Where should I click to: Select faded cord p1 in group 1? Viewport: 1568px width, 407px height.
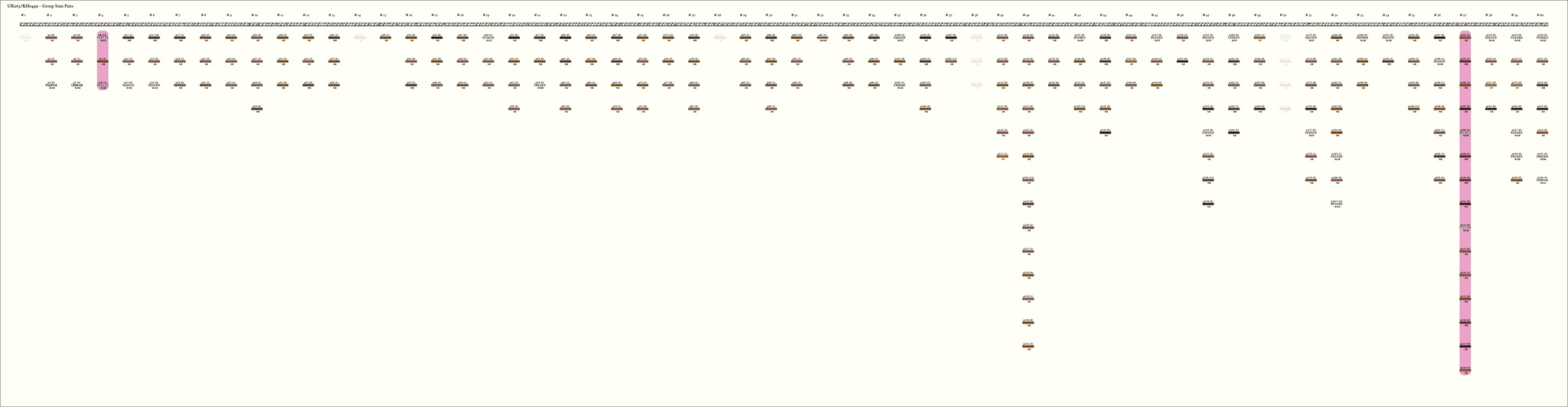click(25, 37)
